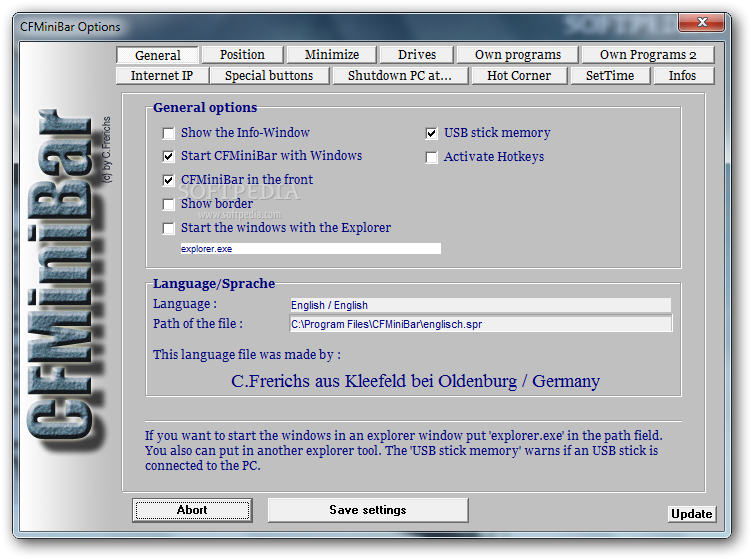Enable the Activate Hotkeys checkbox
The width and height of the screenshot is (752, 559).
(432, 157)
